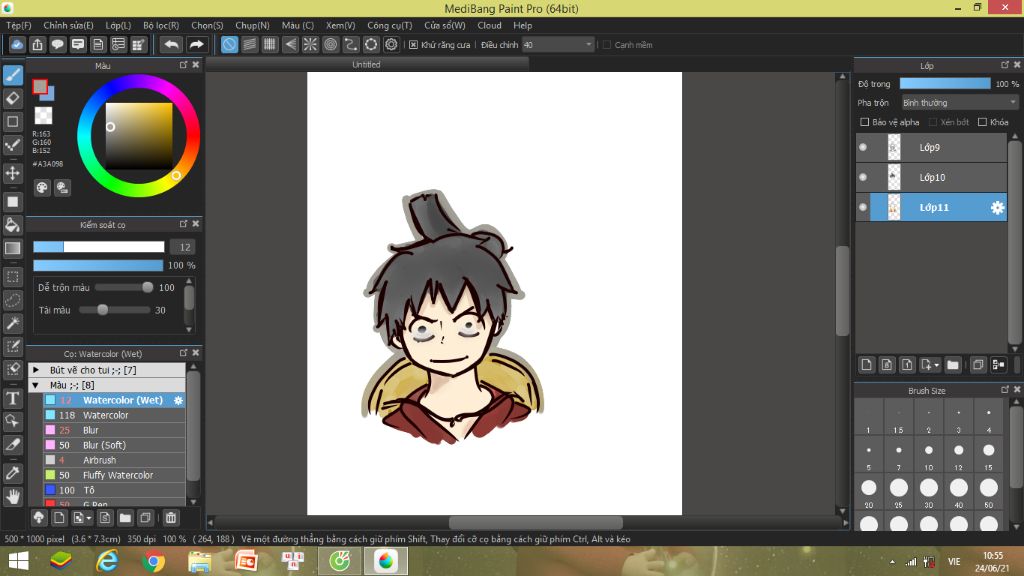Add a new layer in layer panel

coord(867,364)
